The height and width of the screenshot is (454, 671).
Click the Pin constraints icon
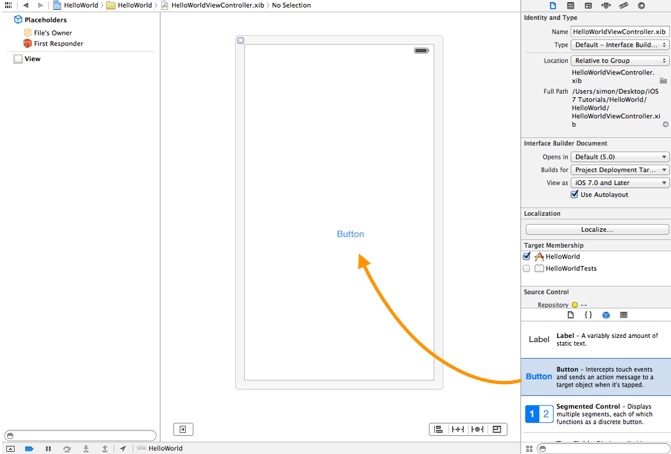click(458, 429)
